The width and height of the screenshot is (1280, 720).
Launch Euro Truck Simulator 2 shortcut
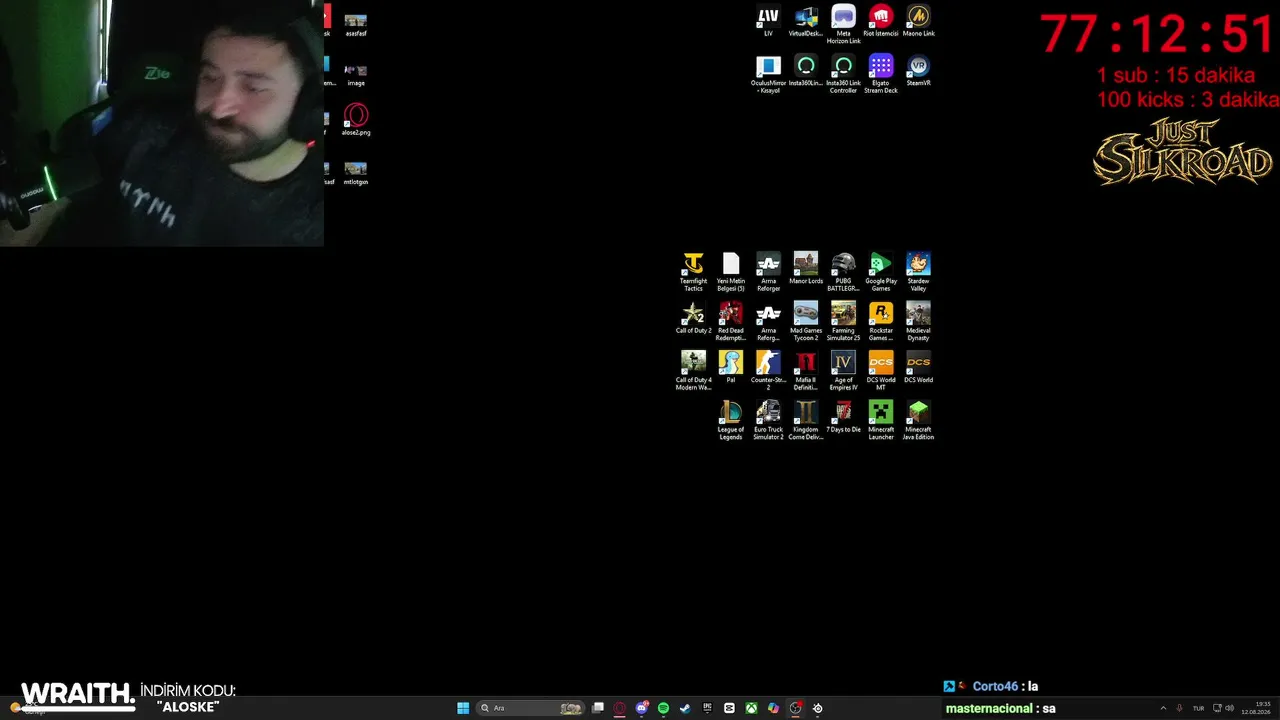pos(768,421)
